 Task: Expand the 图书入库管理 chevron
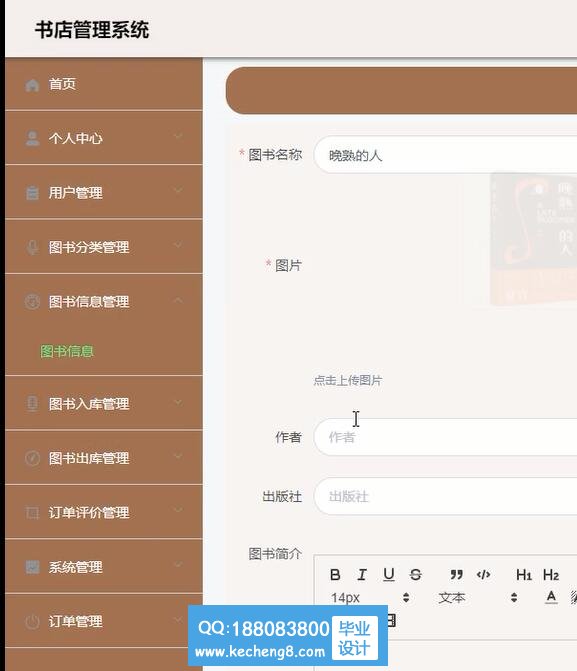tap(178, 402)
